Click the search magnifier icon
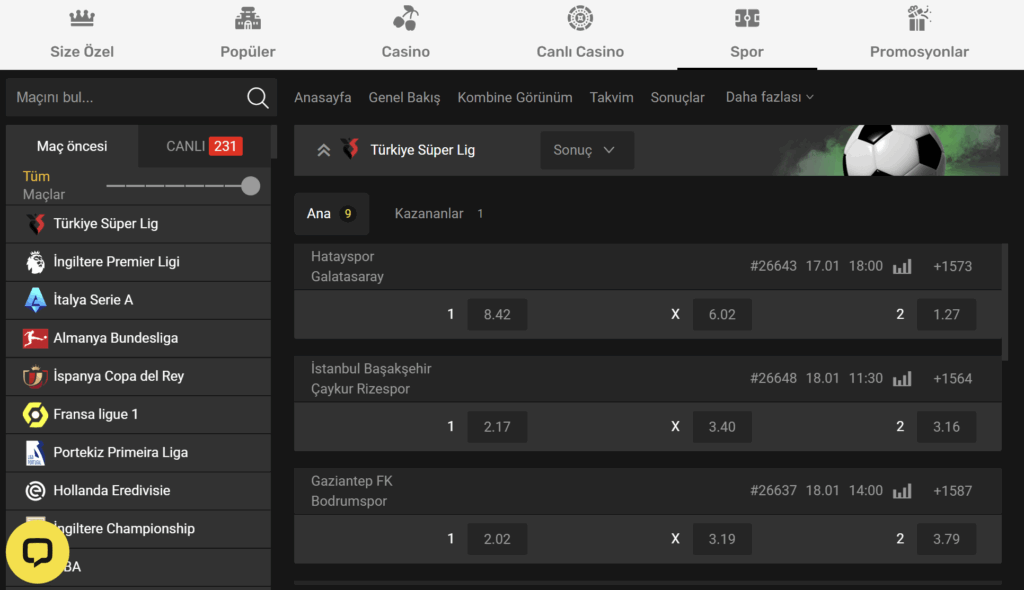 point(257,98)
